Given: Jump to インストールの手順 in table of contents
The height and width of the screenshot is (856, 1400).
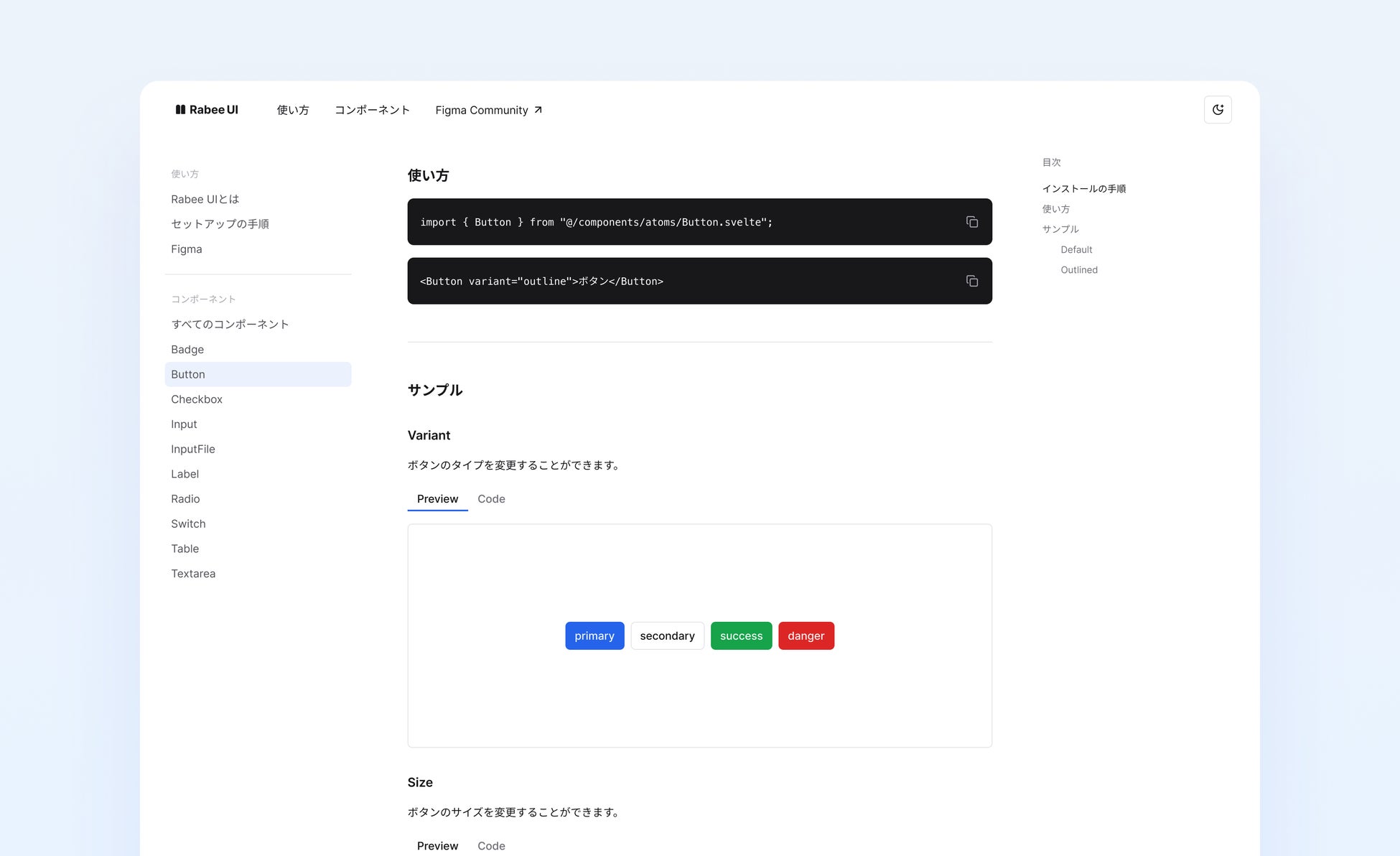Looking at the screenshot, I should [1083, 189].
